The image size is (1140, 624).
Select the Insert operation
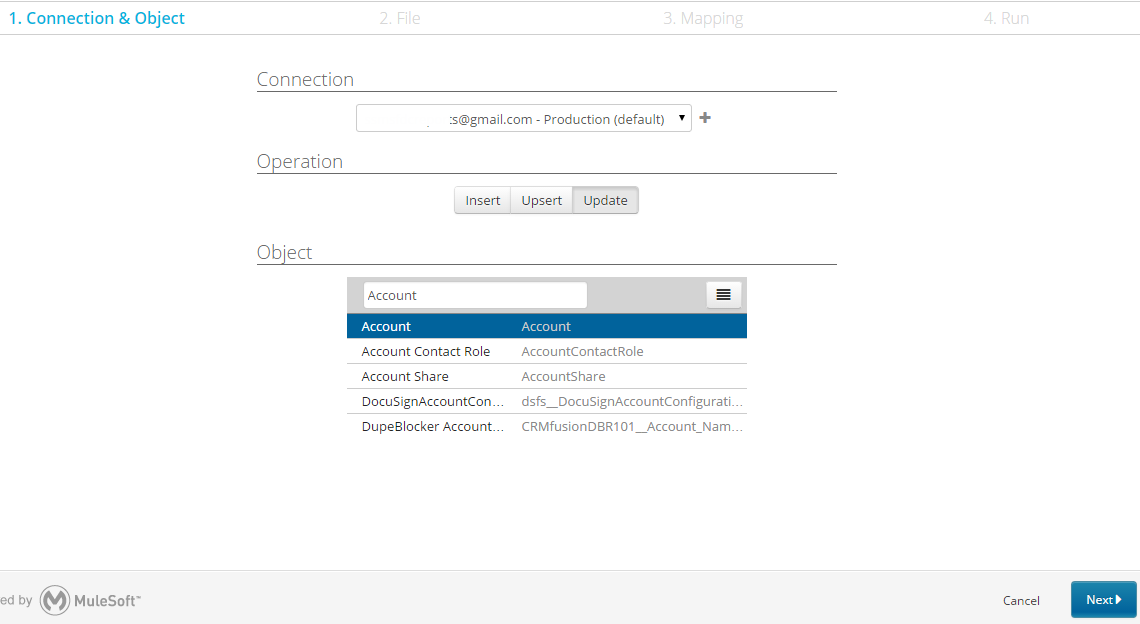pos(481,200)
